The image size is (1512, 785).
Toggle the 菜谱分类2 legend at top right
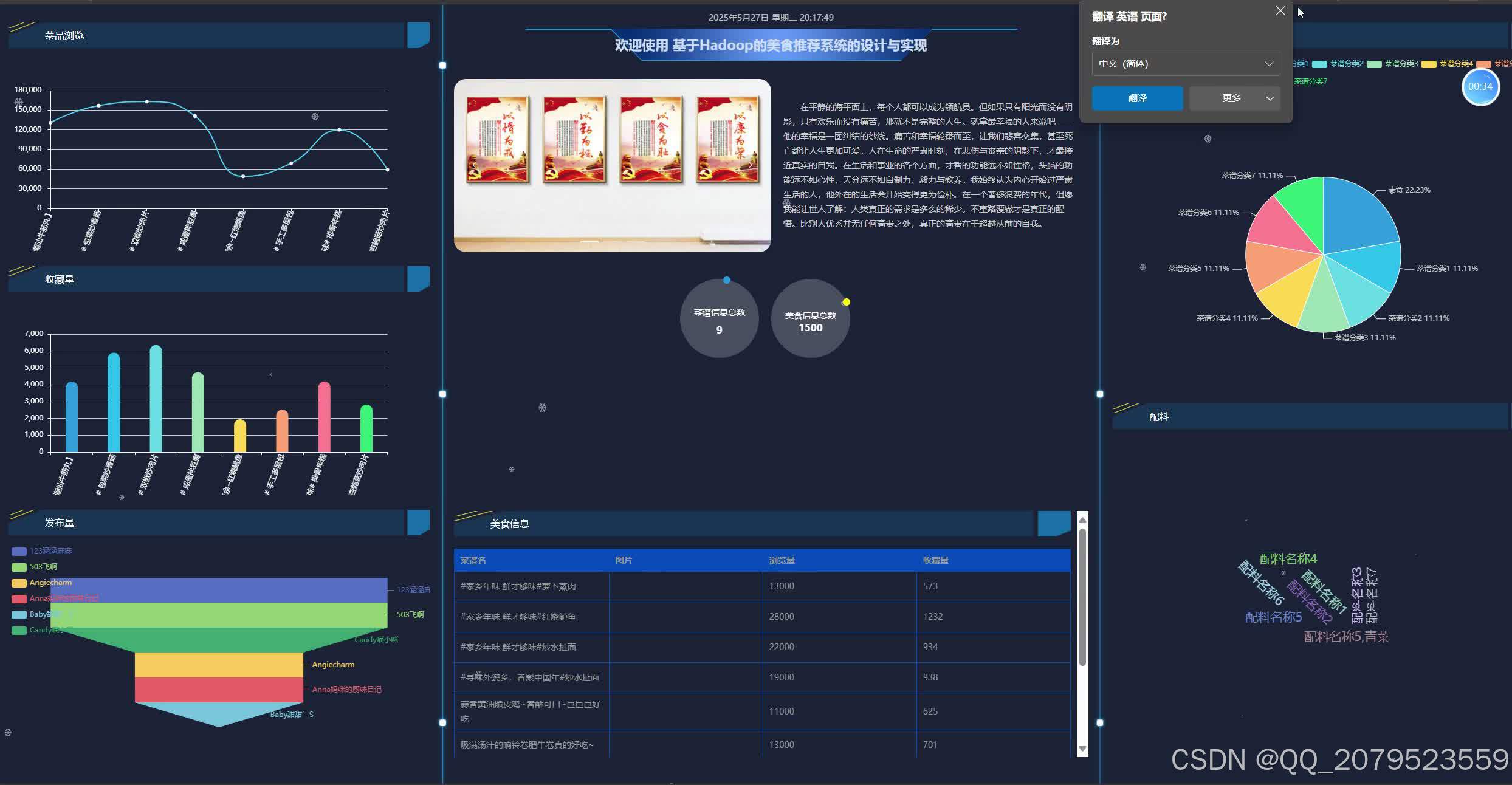[x=1345, y=63]
